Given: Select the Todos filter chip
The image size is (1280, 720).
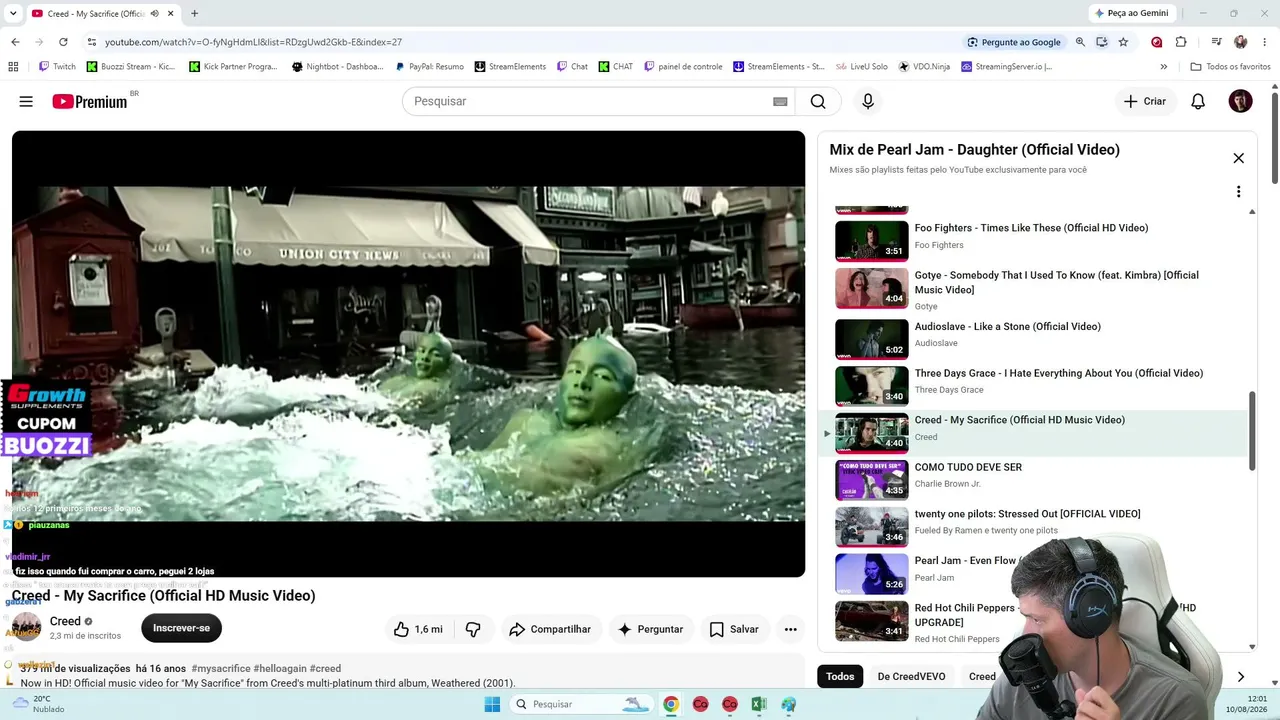Looking at the screenshot, I should [x=840, y=677].
